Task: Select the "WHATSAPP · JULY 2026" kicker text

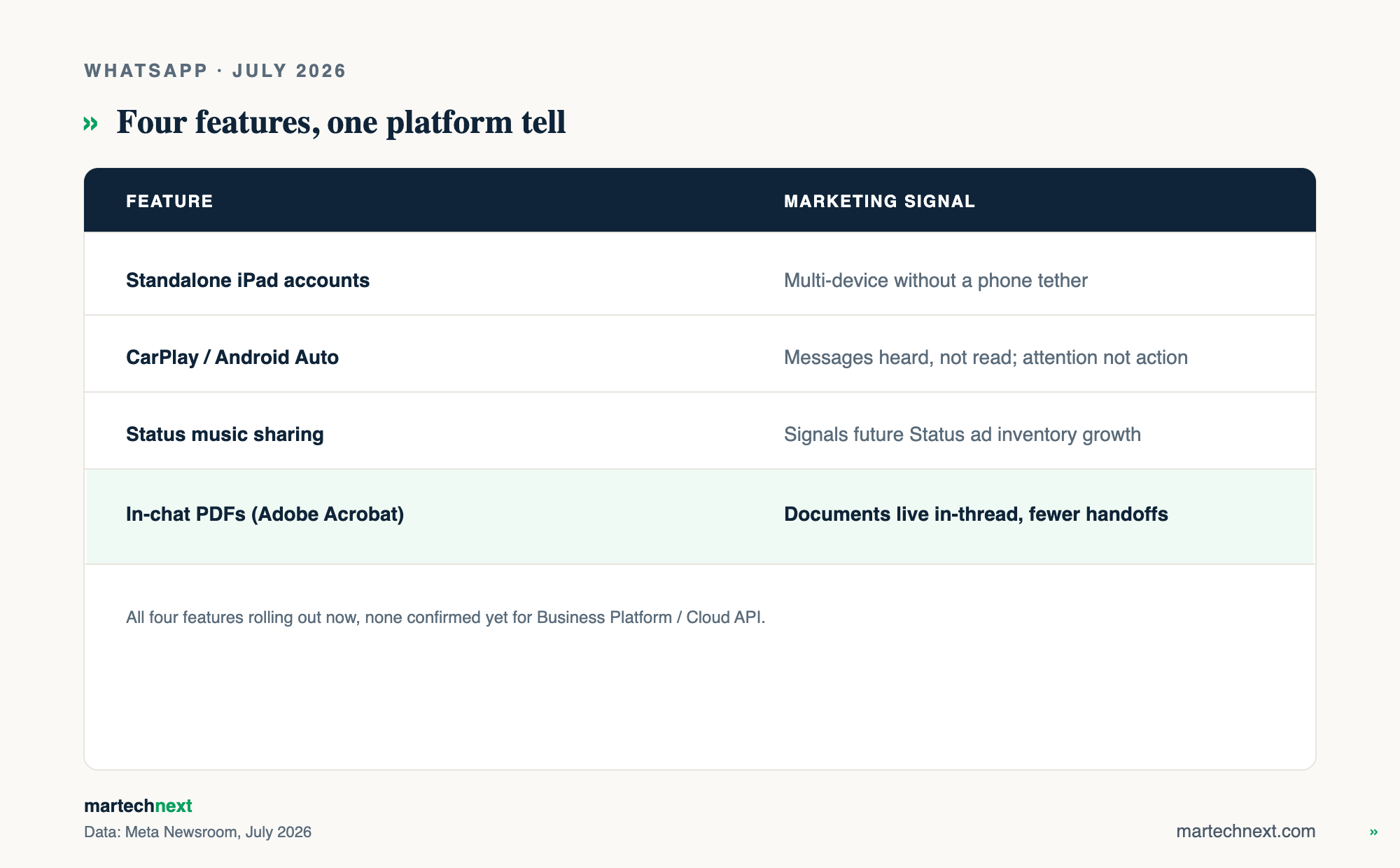Action: (215, 71)
